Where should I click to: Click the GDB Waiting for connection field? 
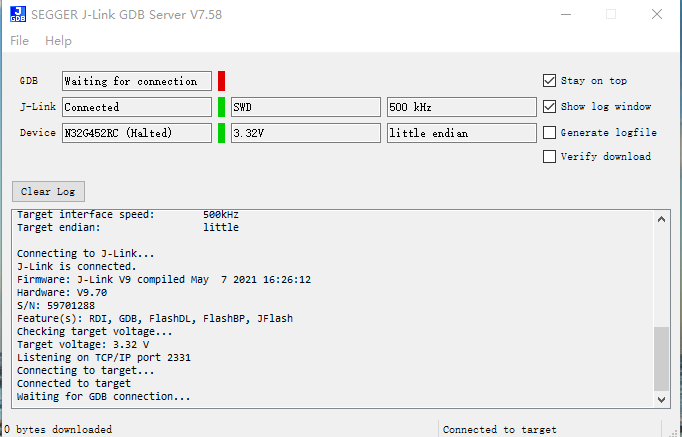click(x=137, y=81)
